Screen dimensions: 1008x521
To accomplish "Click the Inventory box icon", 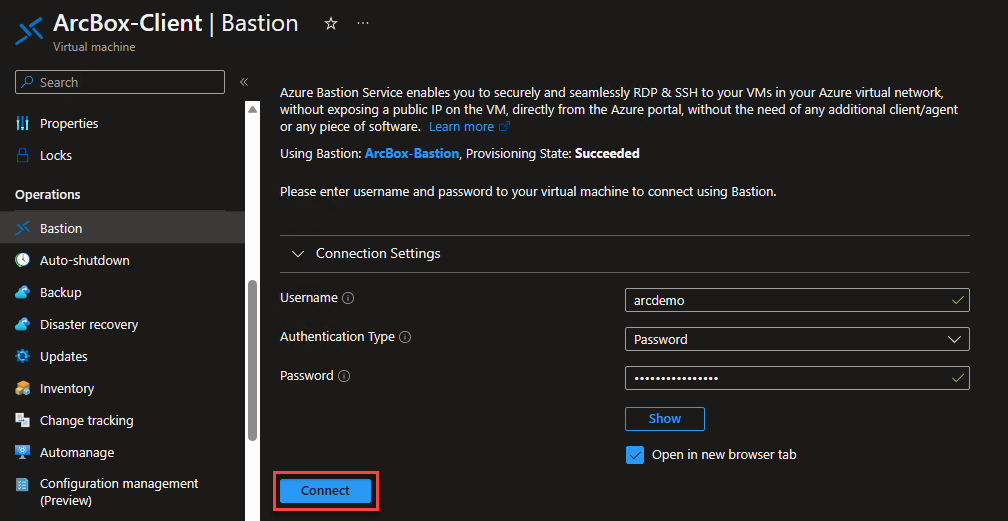I will (22, 388).
